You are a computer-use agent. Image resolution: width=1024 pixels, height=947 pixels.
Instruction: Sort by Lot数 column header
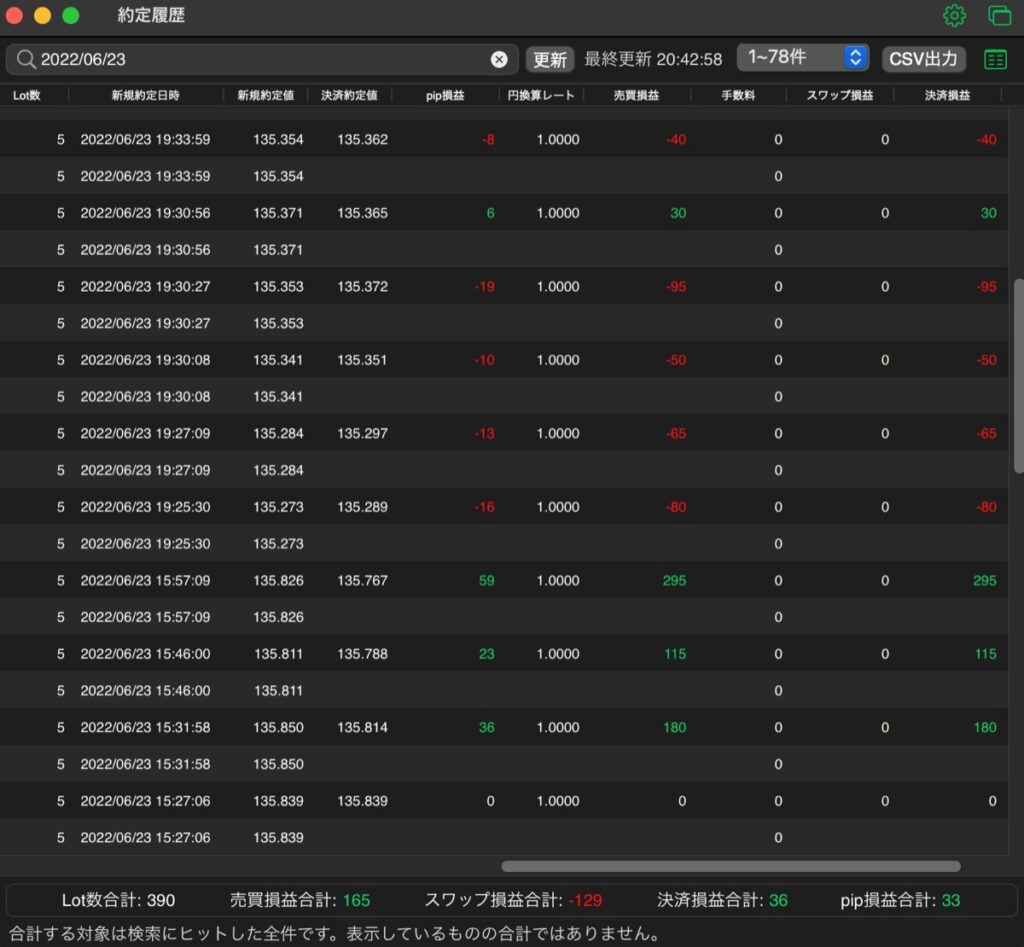[27, 95]
